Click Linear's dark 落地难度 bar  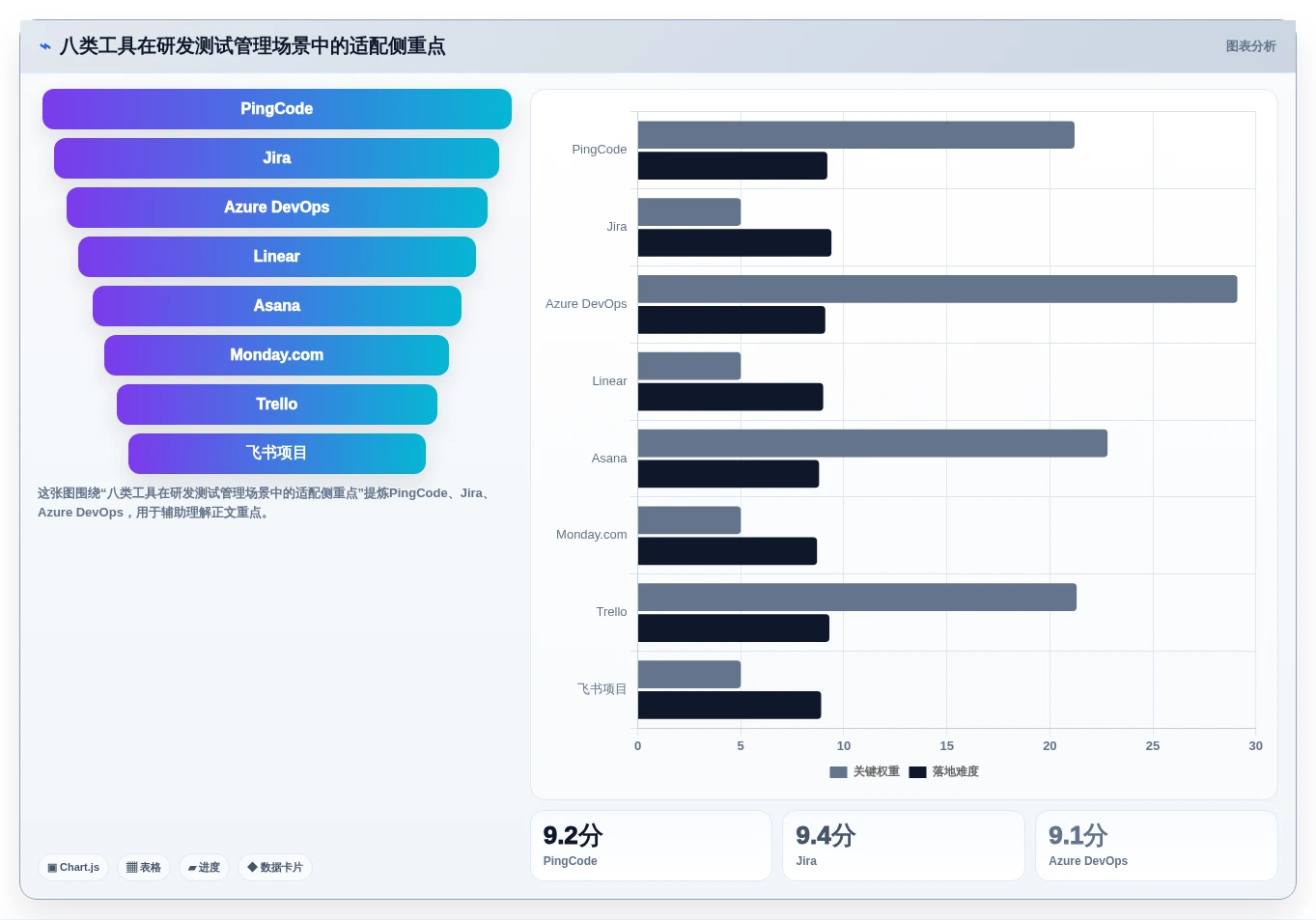pos(731,397)
